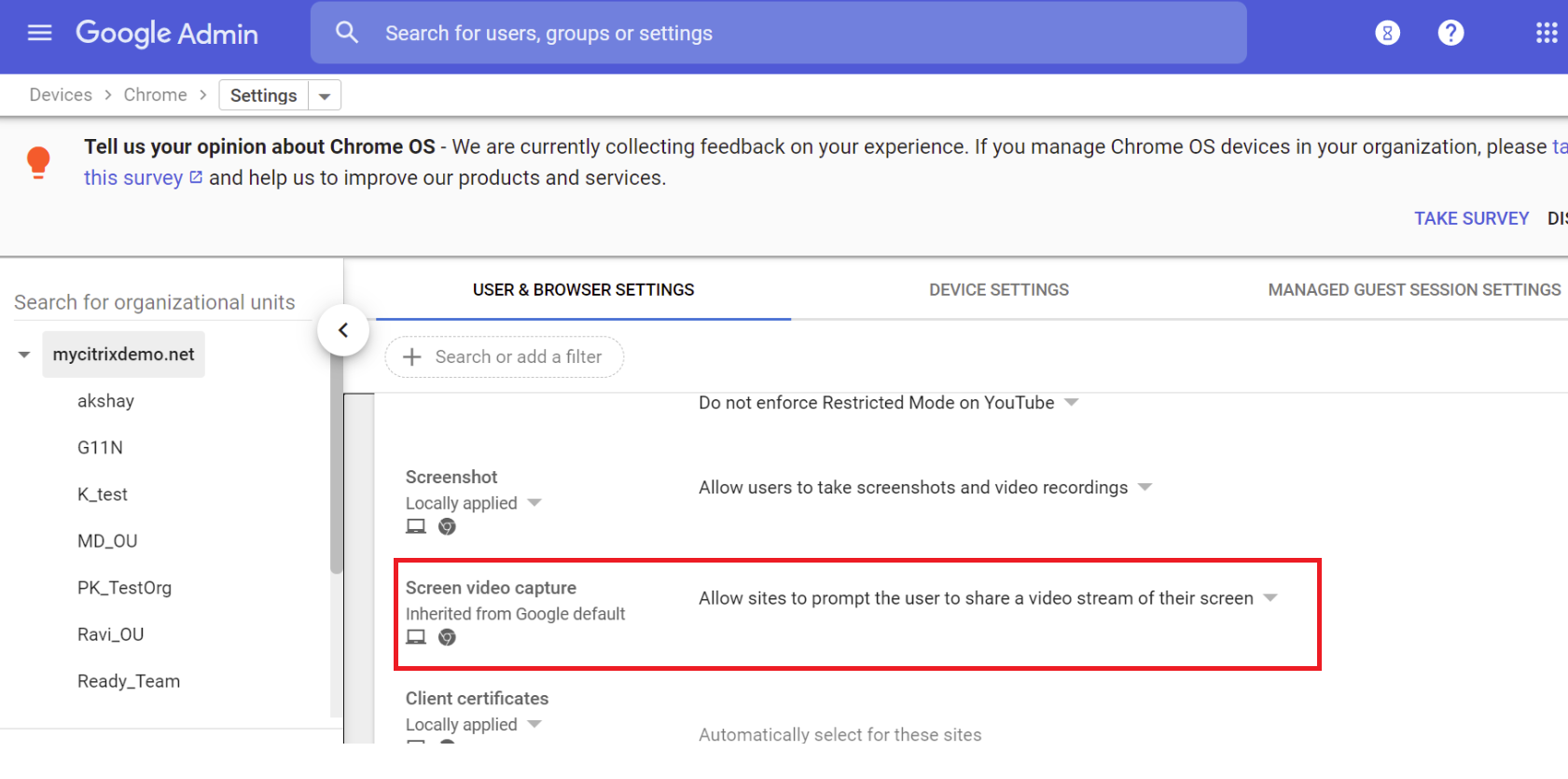The image size is (1568, 779).
Task: Open the main hamburger menu
Action: (x=39, y=34)
